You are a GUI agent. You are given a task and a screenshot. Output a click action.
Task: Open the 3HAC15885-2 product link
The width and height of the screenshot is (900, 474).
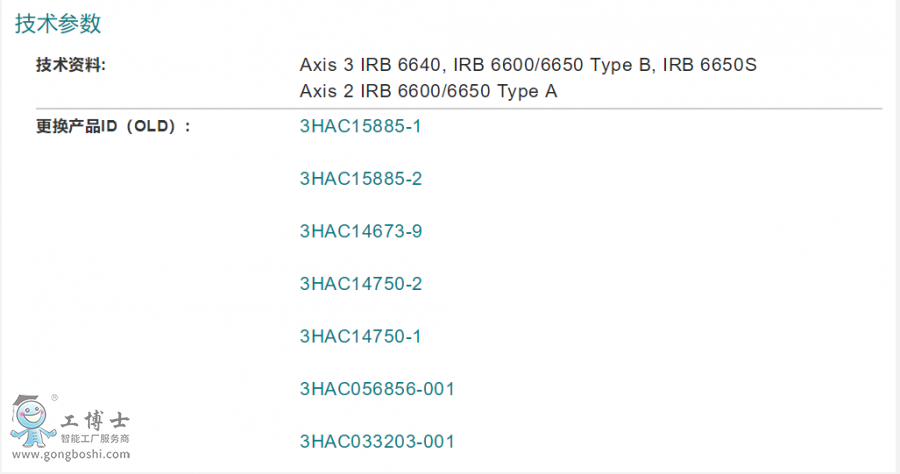point(360,179)
